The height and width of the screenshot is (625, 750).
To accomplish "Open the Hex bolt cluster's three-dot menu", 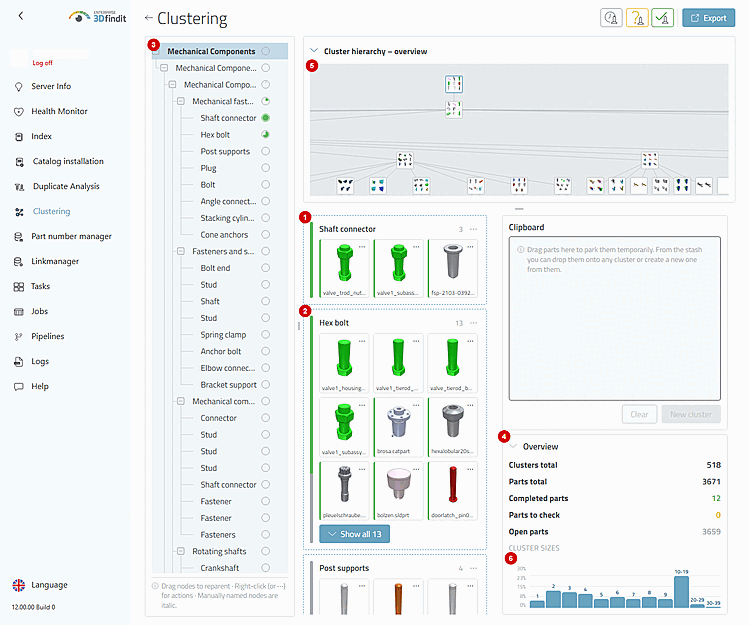I will 474,323.
